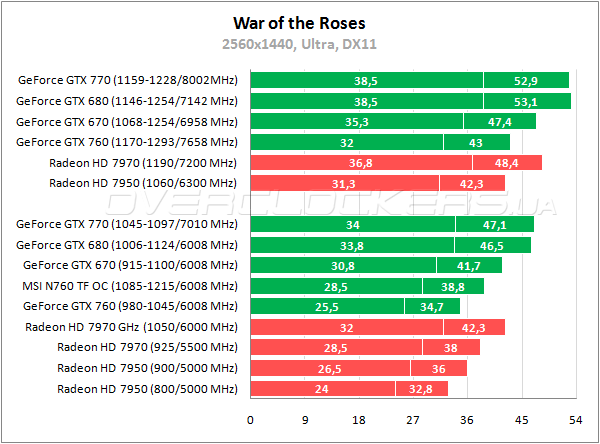Click the 47,1 value on the green bar

coord(494,224)
